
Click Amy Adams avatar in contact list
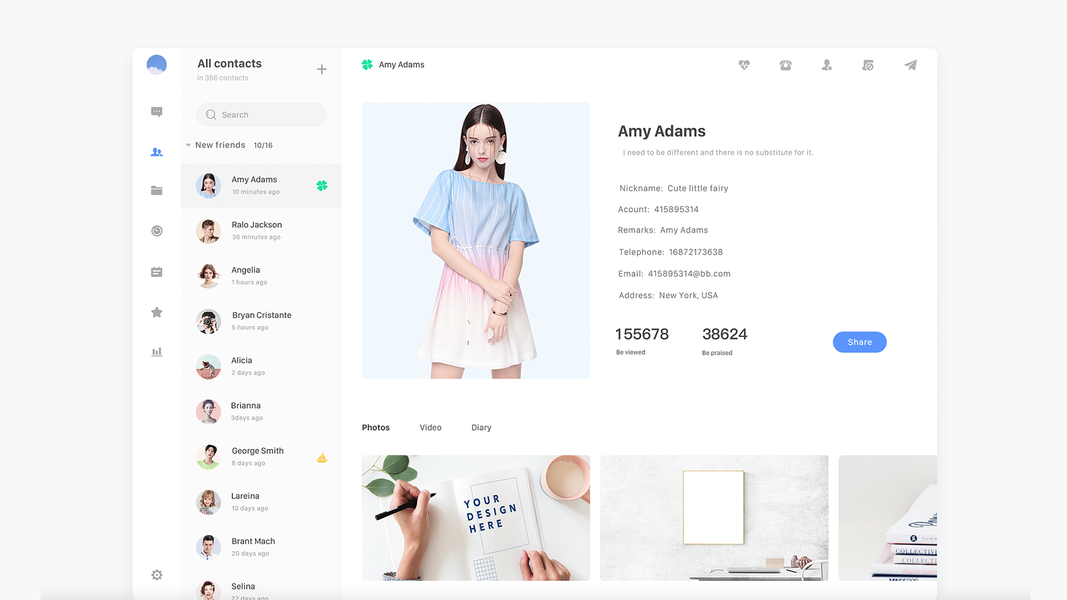[208, 185]
